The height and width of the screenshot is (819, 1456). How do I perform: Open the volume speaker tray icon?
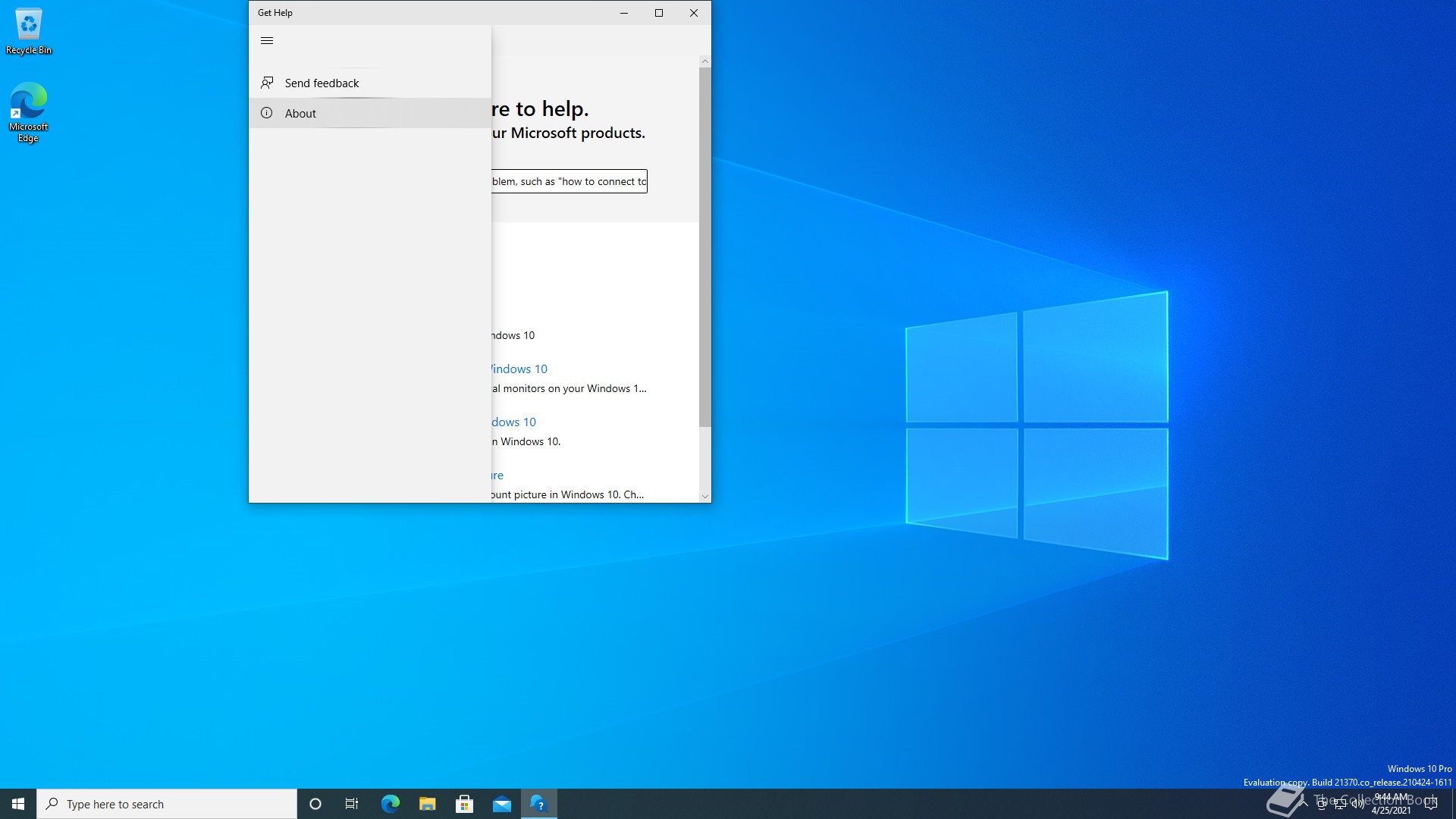1358,804
